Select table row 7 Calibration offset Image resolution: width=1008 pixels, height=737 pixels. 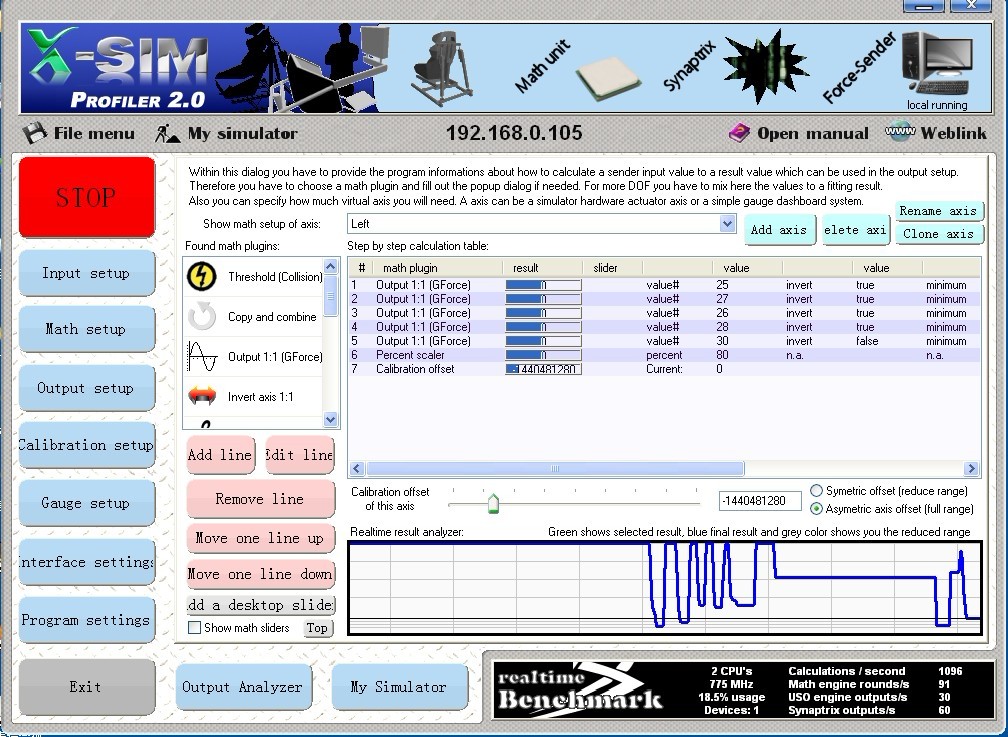[664, 369]
